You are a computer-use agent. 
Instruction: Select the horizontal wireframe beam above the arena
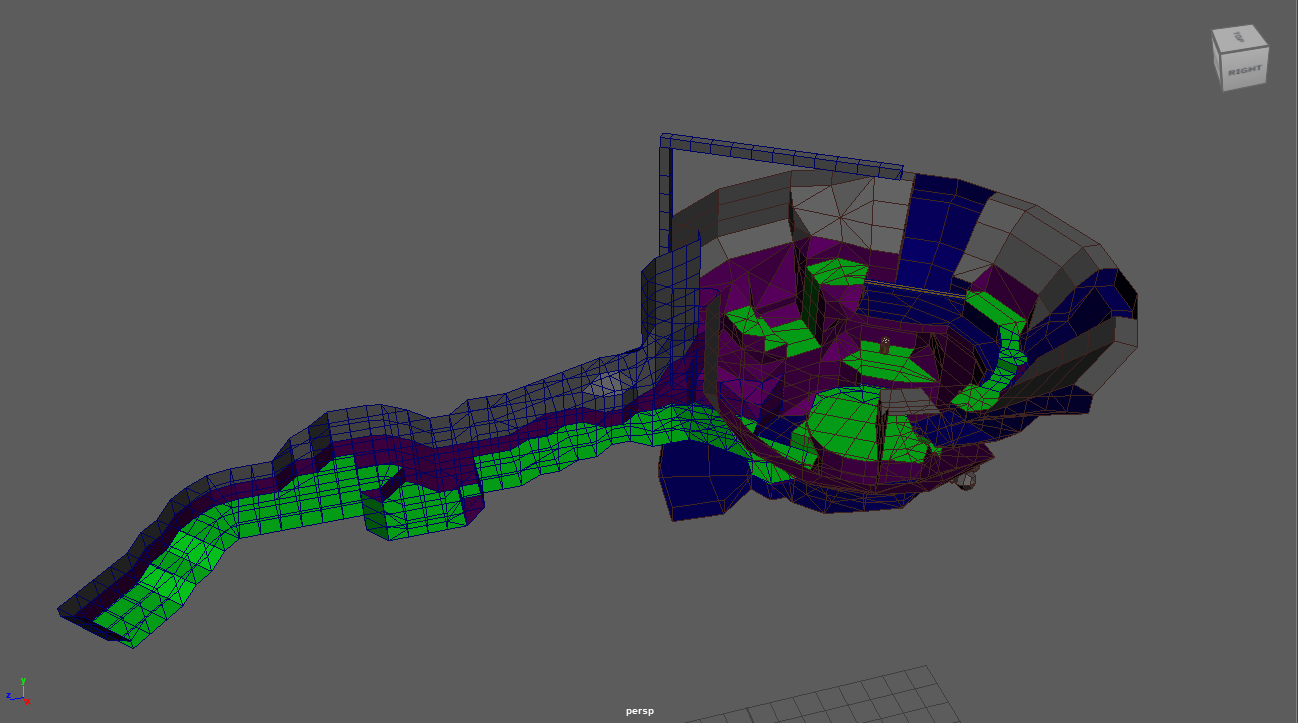[780, 153]
